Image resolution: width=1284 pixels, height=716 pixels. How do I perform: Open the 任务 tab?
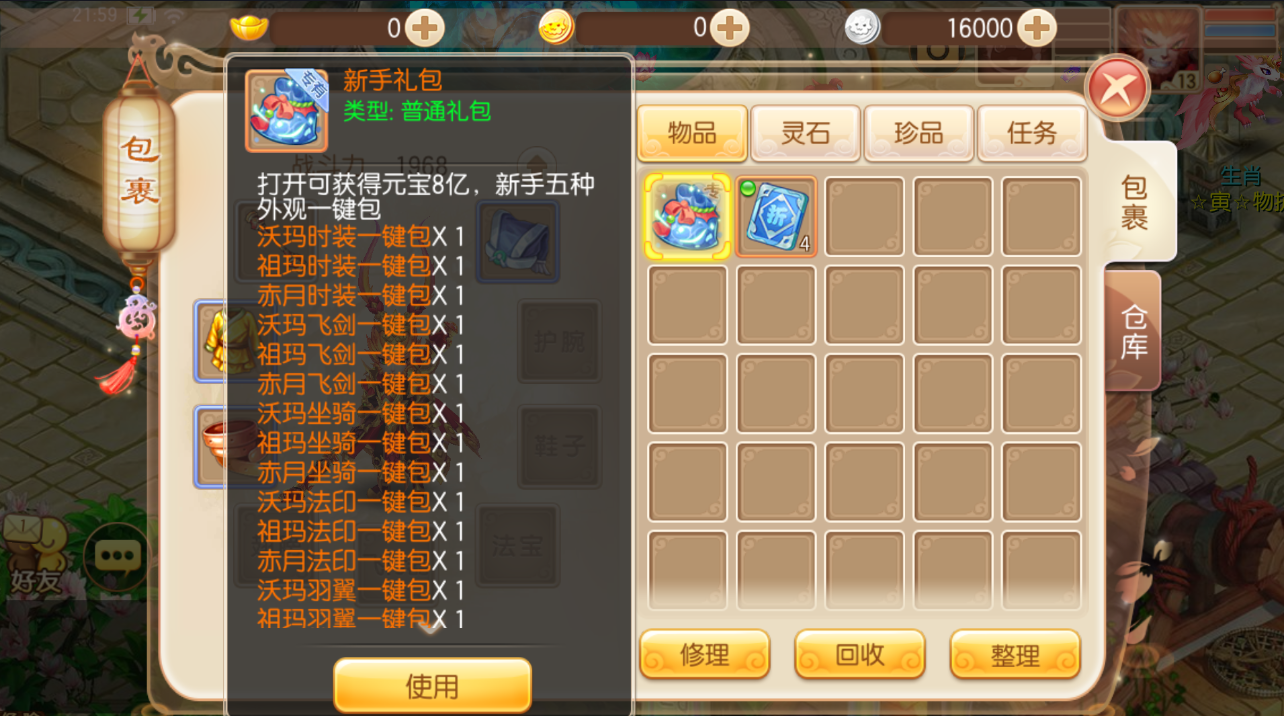click(x=1032, y=133)
